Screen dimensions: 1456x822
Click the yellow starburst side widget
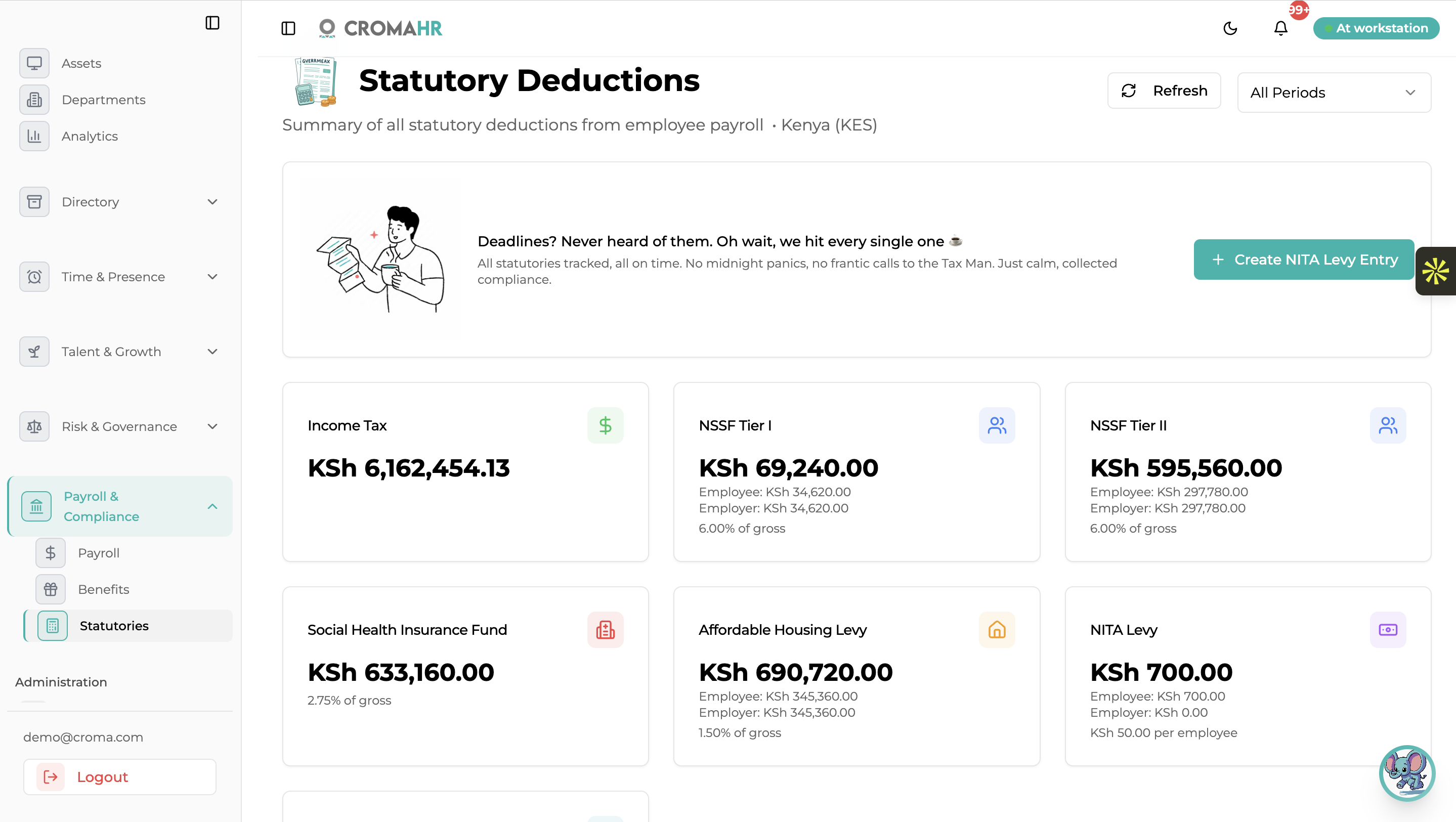click(x=1436, y=271)
